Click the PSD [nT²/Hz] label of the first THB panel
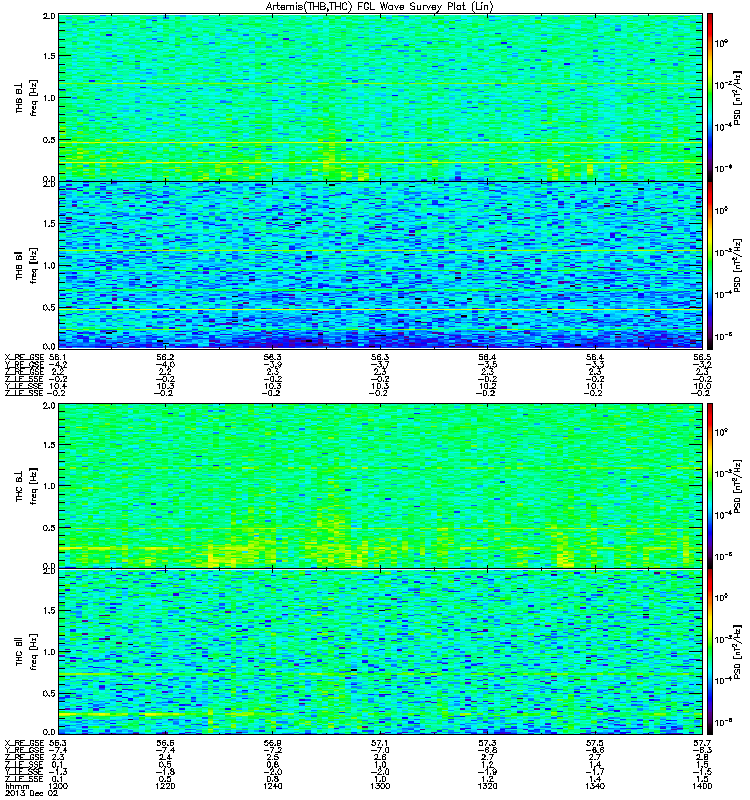The width and height of the screenshot is (750, 800). [737, 97]
